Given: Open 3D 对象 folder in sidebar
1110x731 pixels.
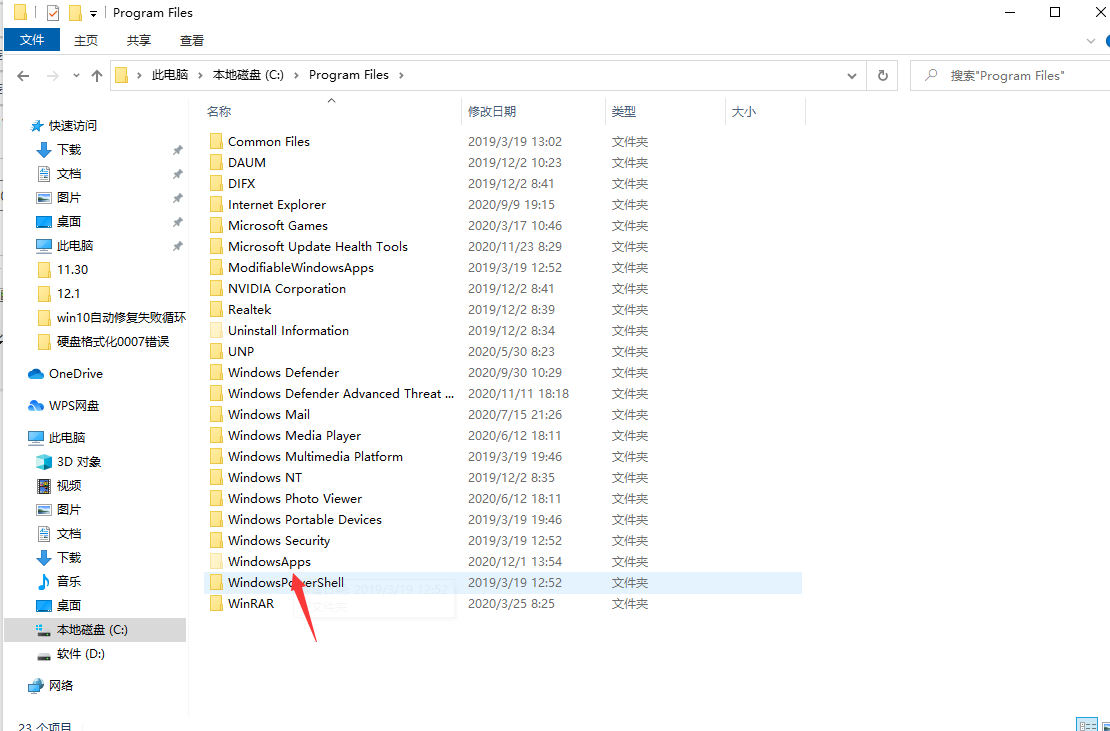Looking at the screenshot, I should tap(78, 462).
